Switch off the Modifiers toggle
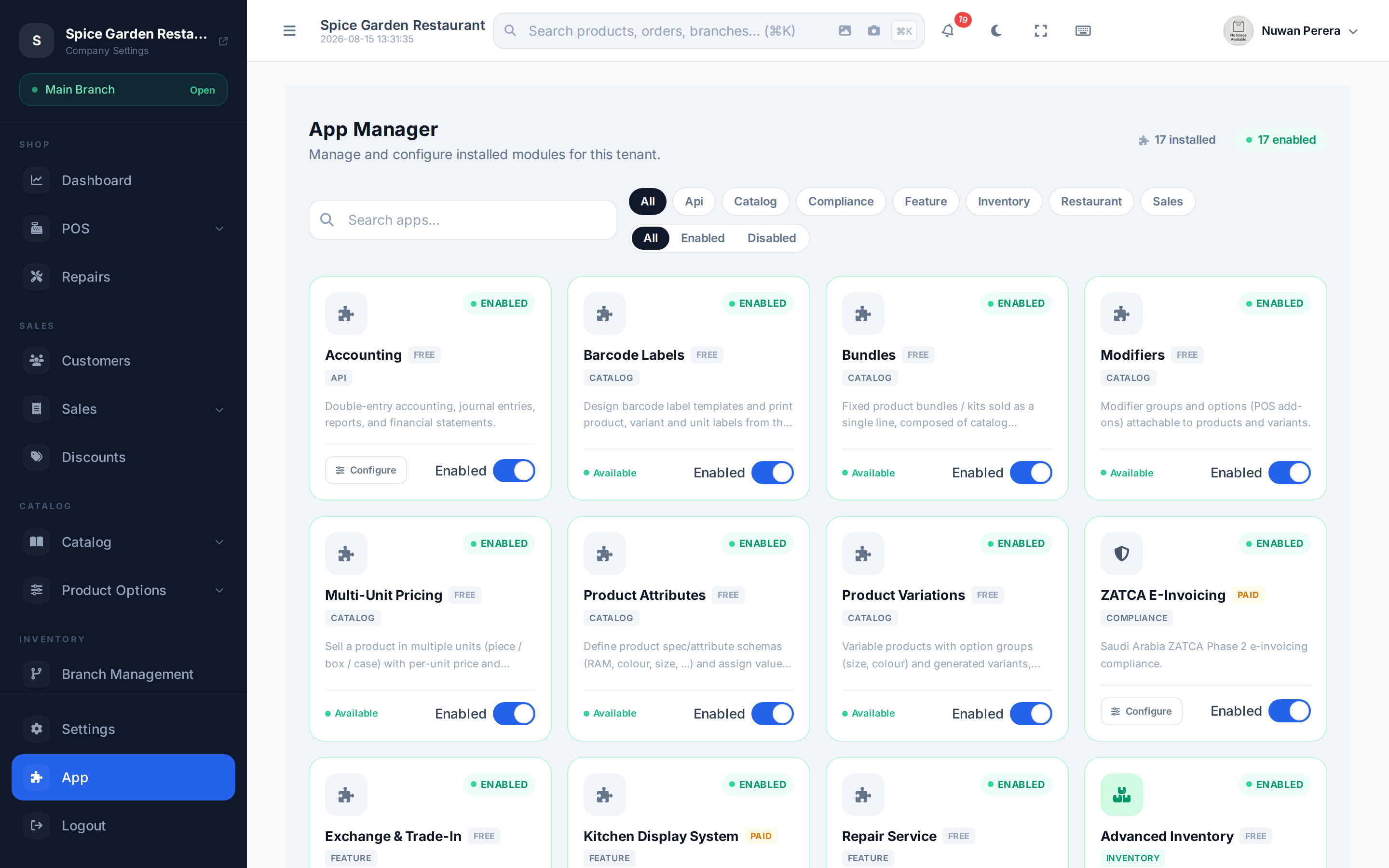1389x868 pixels. point(1289,473)
